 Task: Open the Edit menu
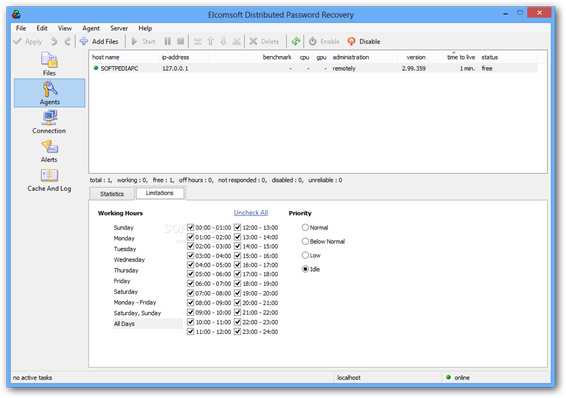[42, 28]
